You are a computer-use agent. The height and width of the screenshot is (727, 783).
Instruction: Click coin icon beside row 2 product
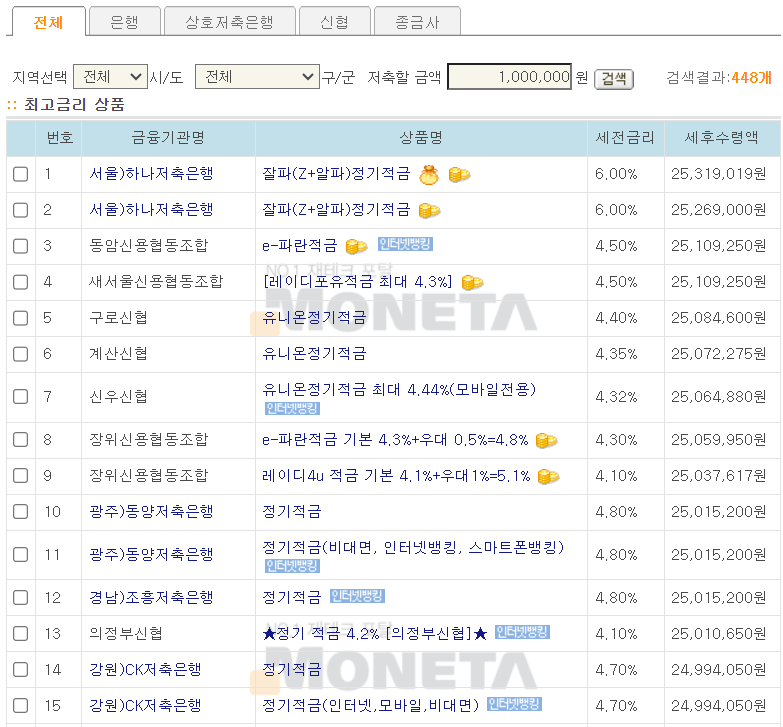(429, 211)
